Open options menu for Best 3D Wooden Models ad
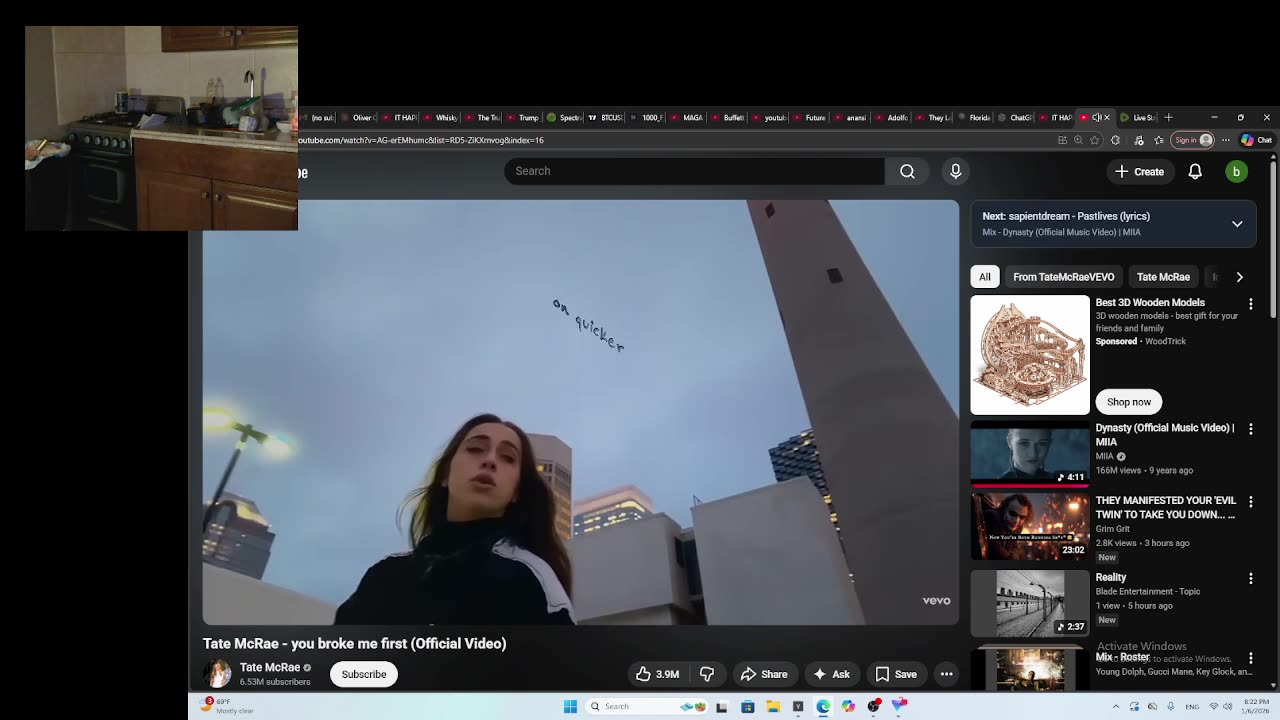This screenshot has height=720, width=1280. click(1250, 303)
